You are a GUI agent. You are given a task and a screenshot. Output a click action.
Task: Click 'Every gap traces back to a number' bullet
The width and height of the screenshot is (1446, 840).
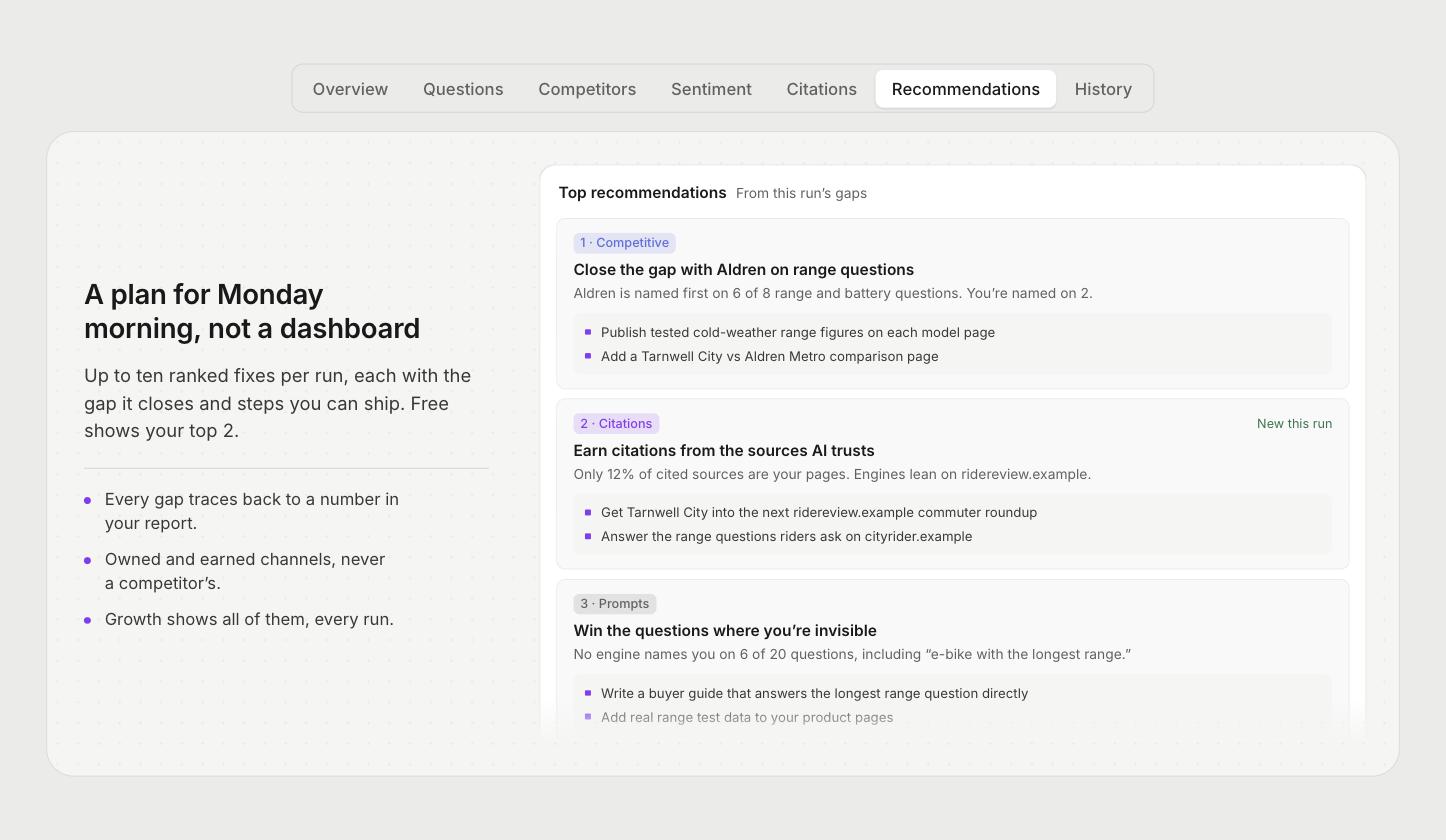(x=252, y=511)
